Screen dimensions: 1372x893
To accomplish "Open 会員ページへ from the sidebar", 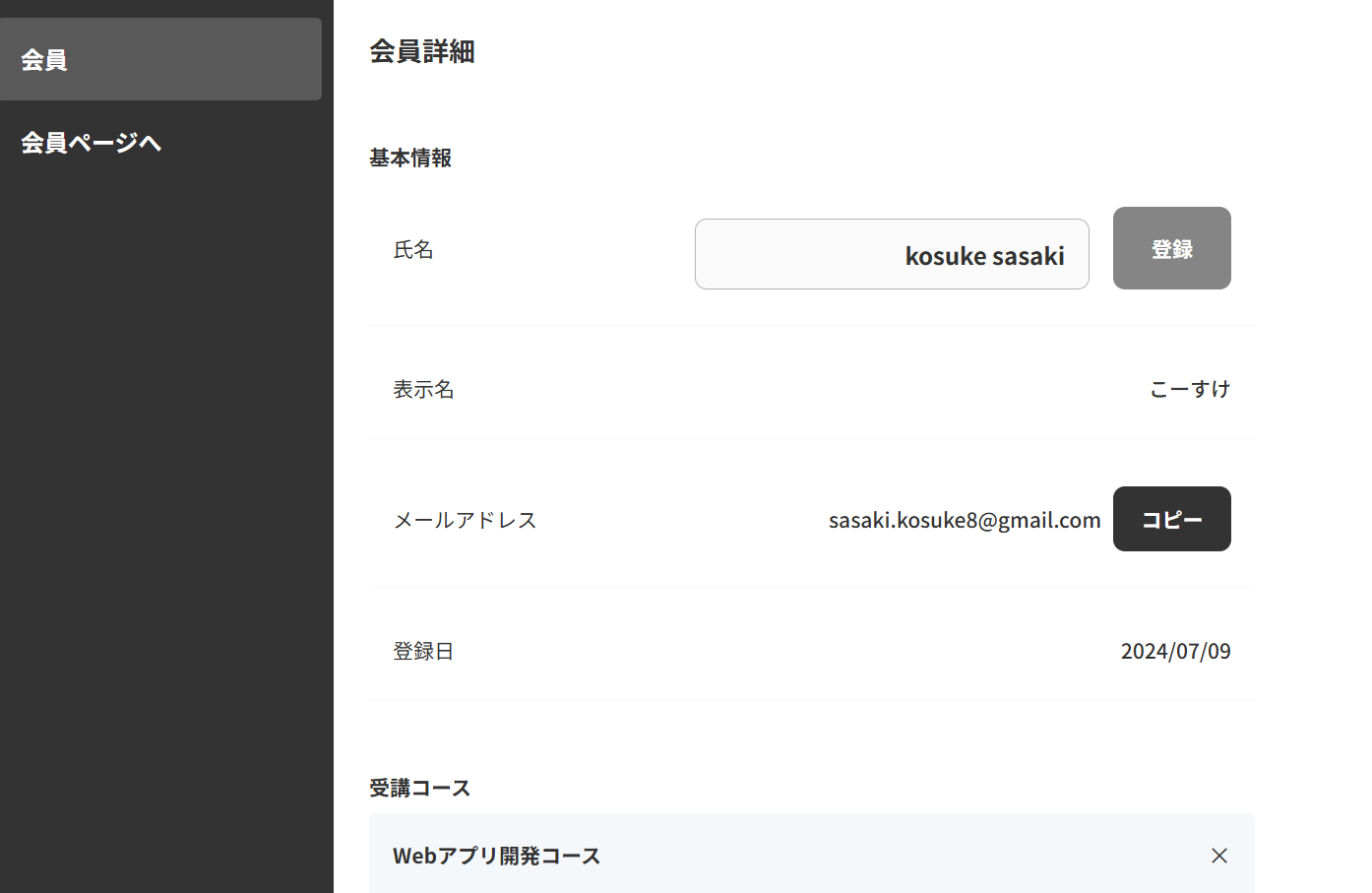I will click(92, 143).
